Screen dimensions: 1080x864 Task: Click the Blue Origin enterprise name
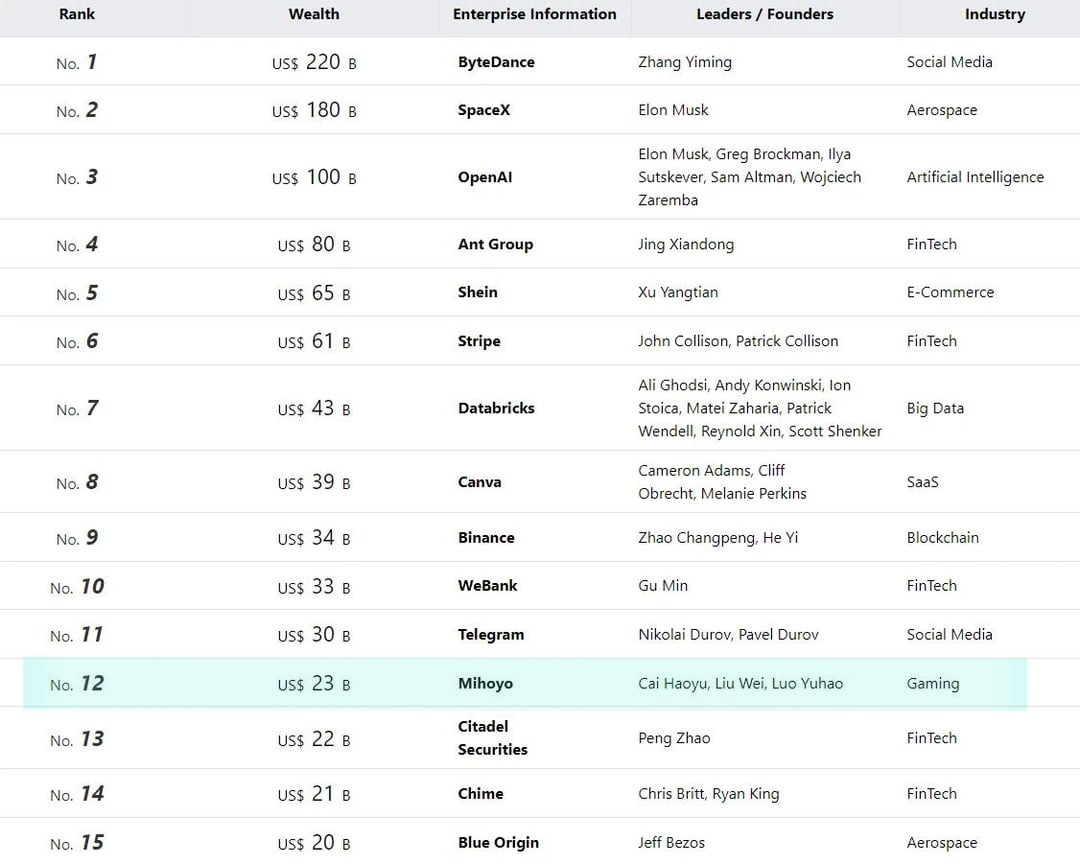[498, 843]
